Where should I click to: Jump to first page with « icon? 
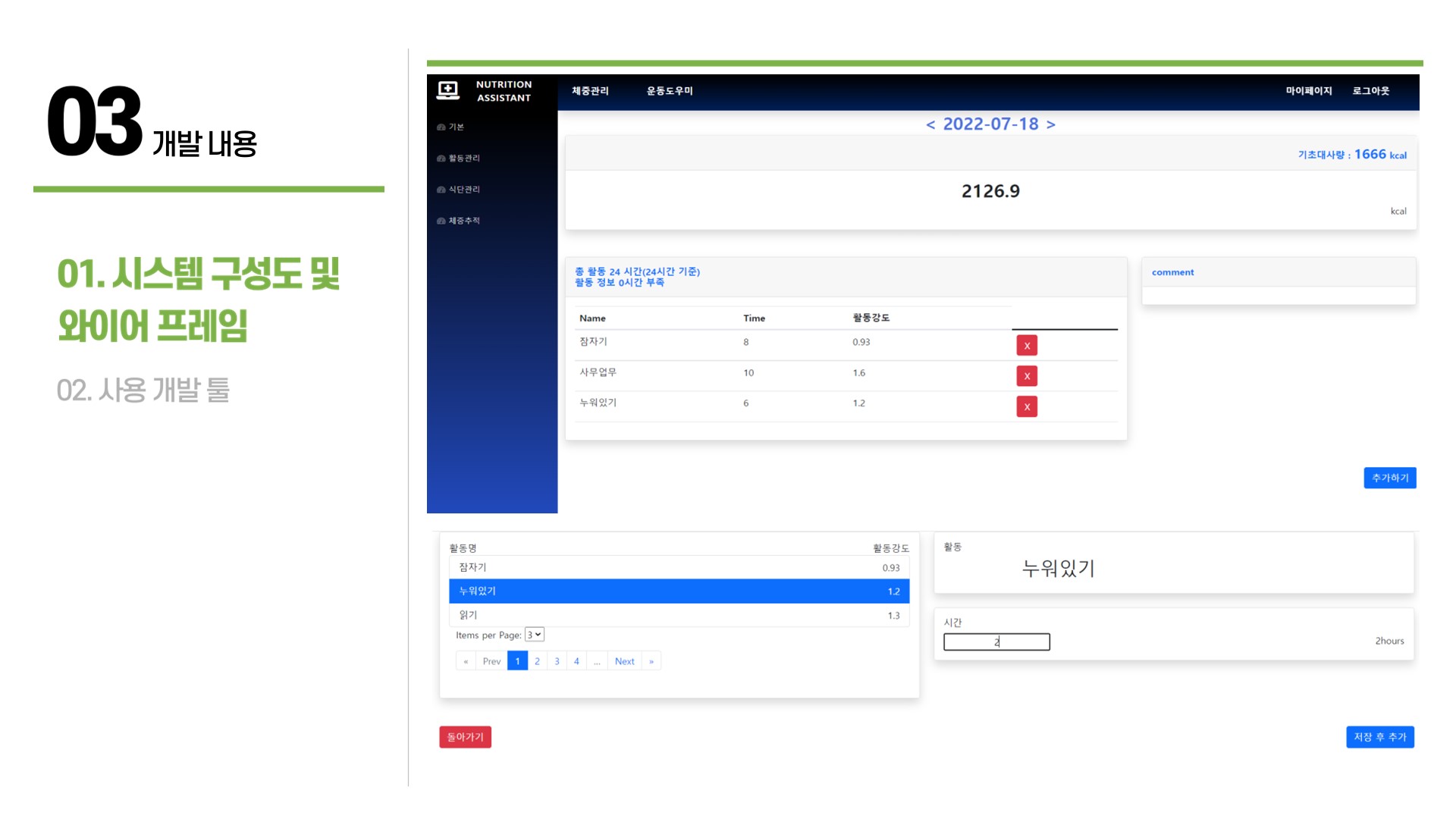click(466, 661)
